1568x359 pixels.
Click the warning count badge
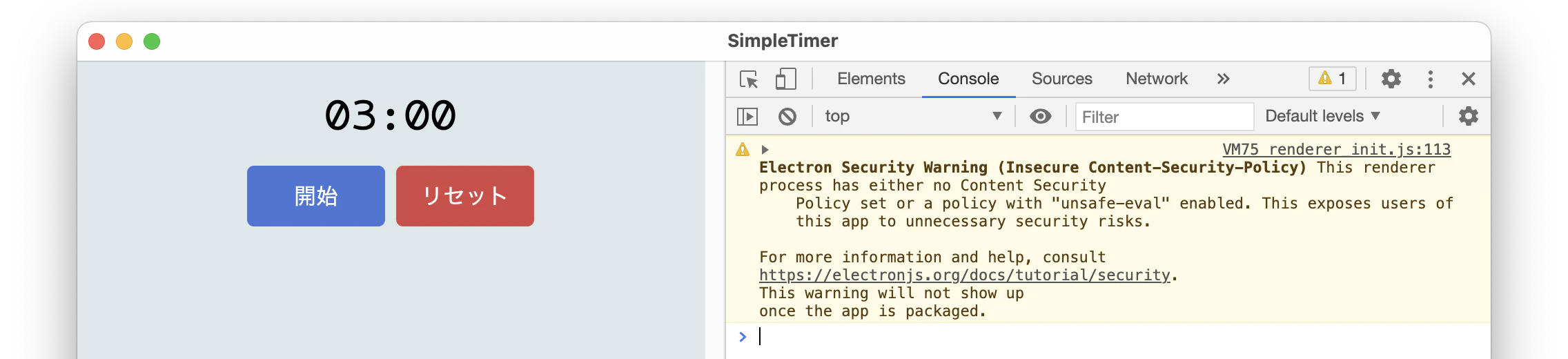coord(1333,79)
